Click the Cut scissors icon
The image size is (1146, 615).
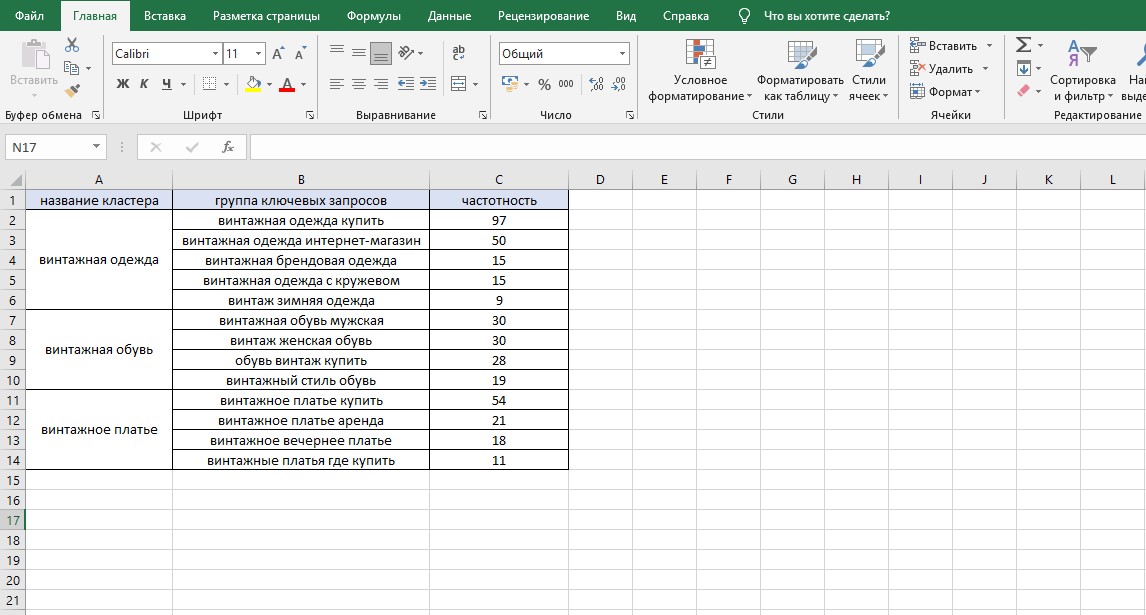pos(72,45)
